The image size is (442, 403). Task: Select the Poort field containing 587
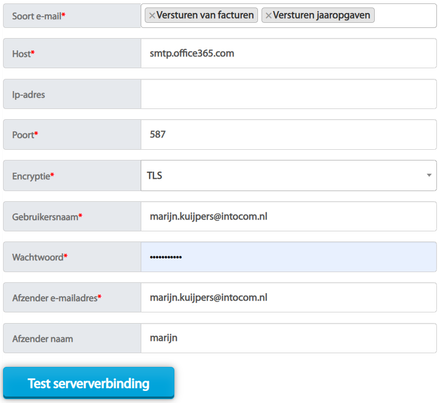[x=289, y=135]
